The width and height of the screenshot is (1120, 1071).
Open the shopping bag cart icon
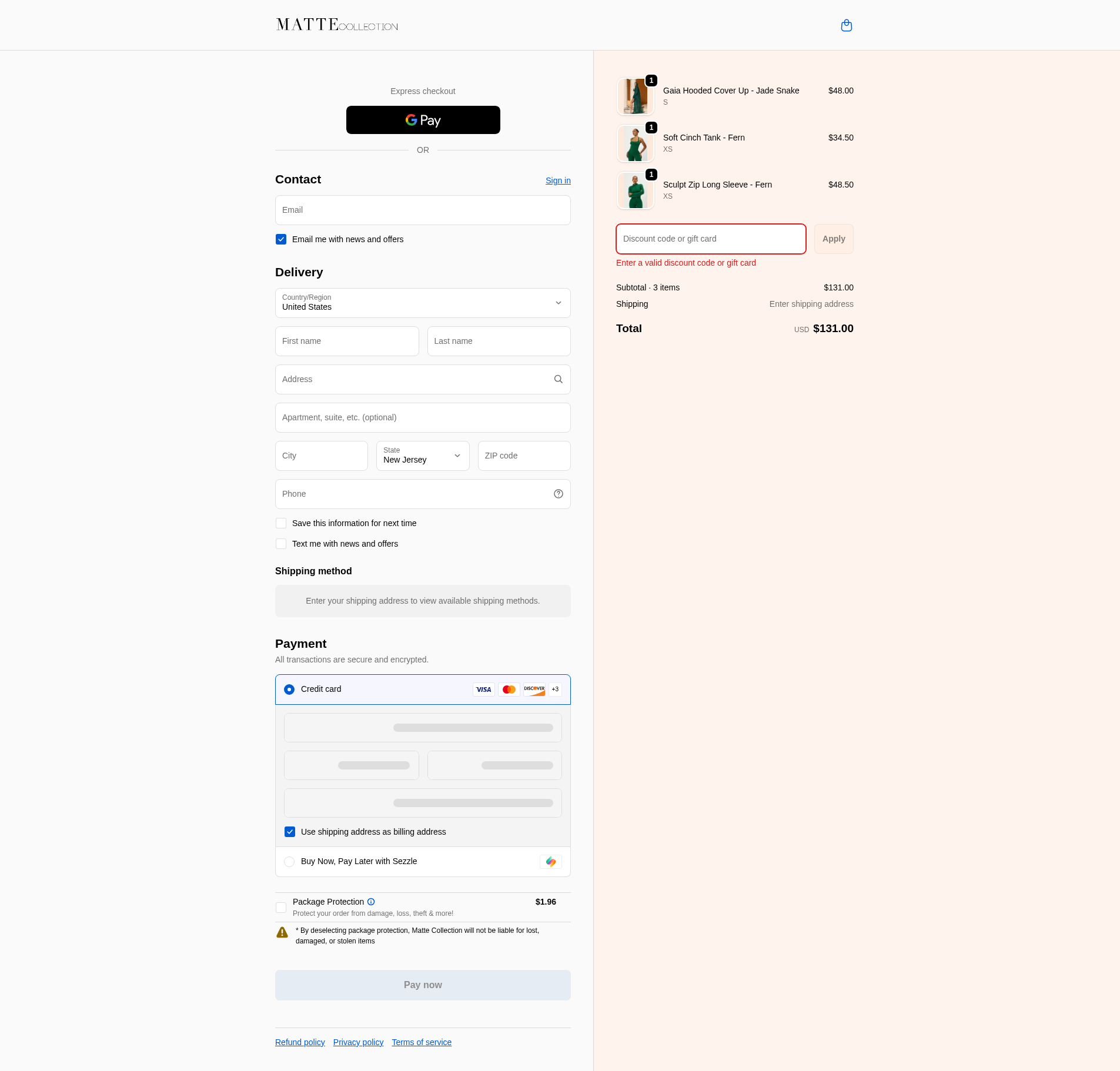tap(846, 25)
